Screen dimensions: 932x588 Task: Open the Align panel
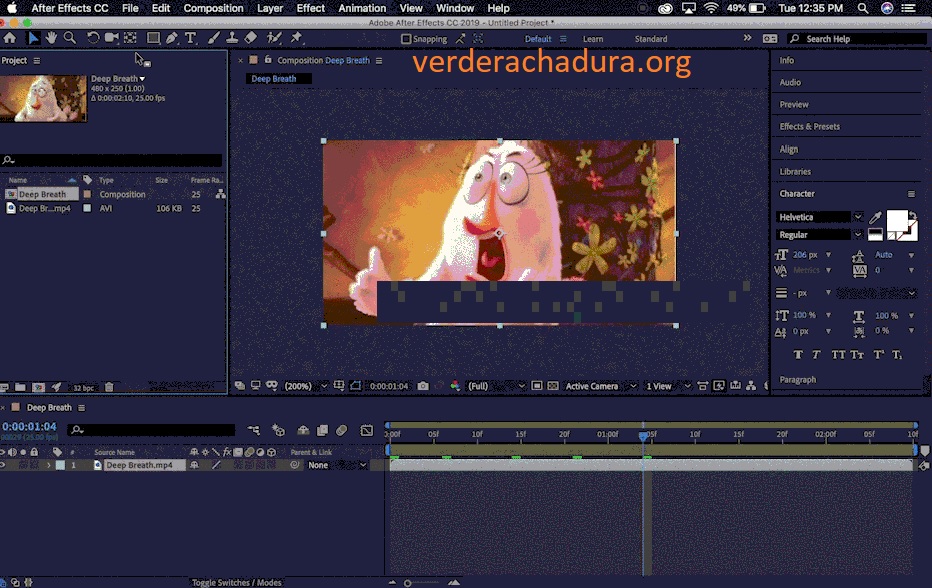(x=789, y=149)
